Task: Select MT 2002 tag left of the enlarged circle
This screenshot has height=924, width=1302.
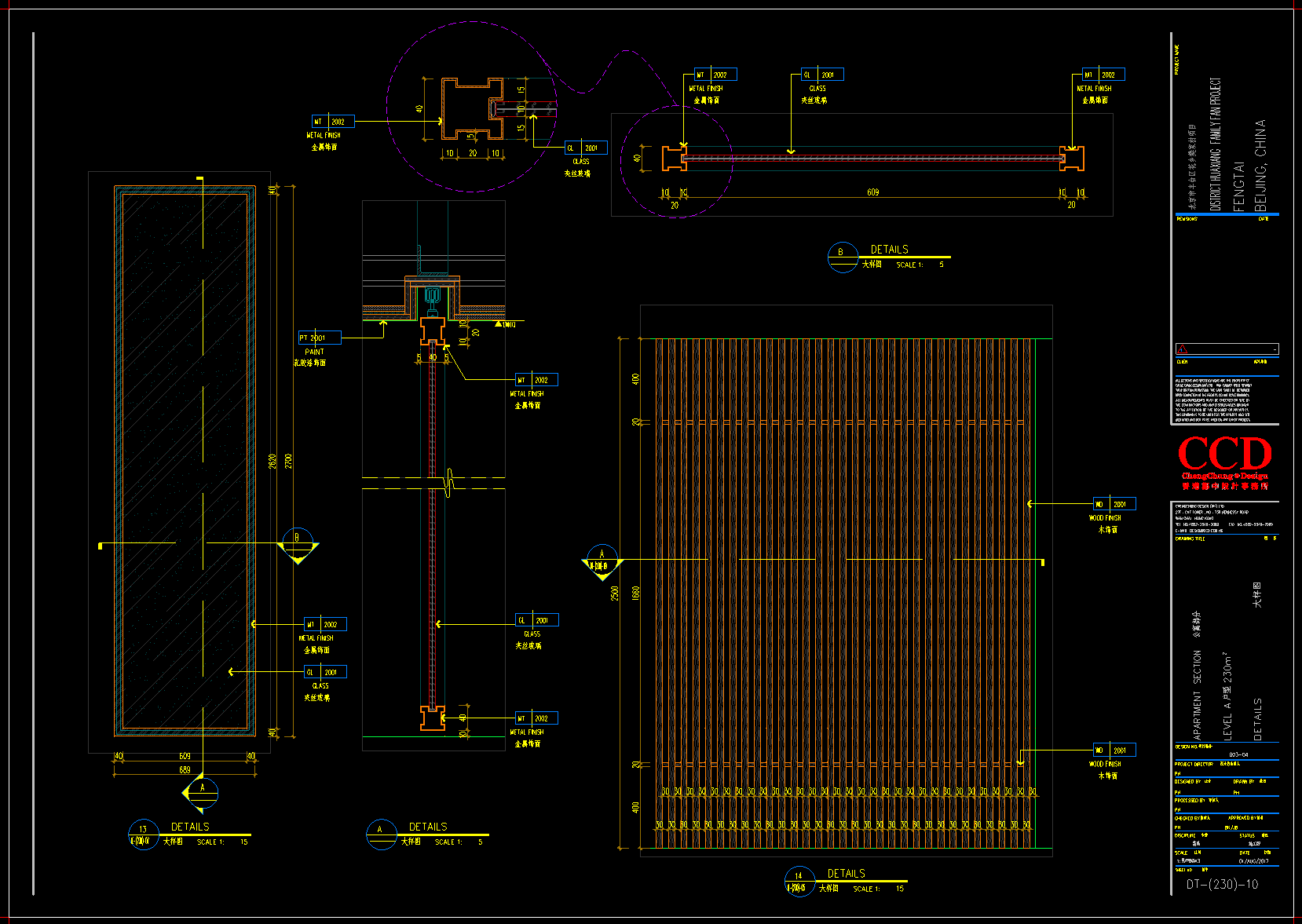Action: click(333, 122)
